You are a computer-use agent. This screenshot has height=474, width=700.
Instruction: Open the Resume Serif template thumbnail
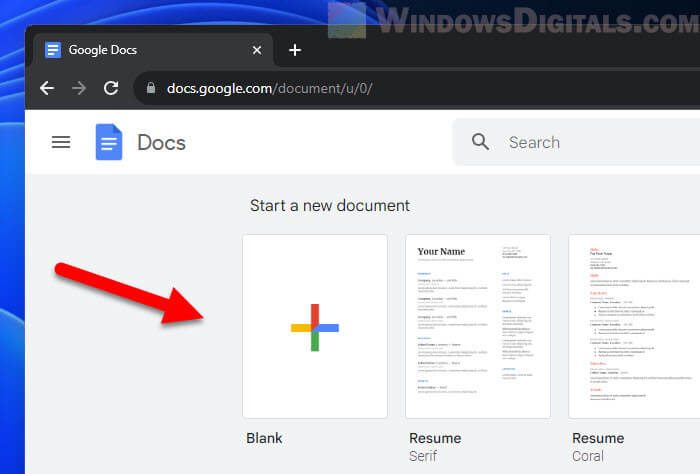tap(478, 327)
